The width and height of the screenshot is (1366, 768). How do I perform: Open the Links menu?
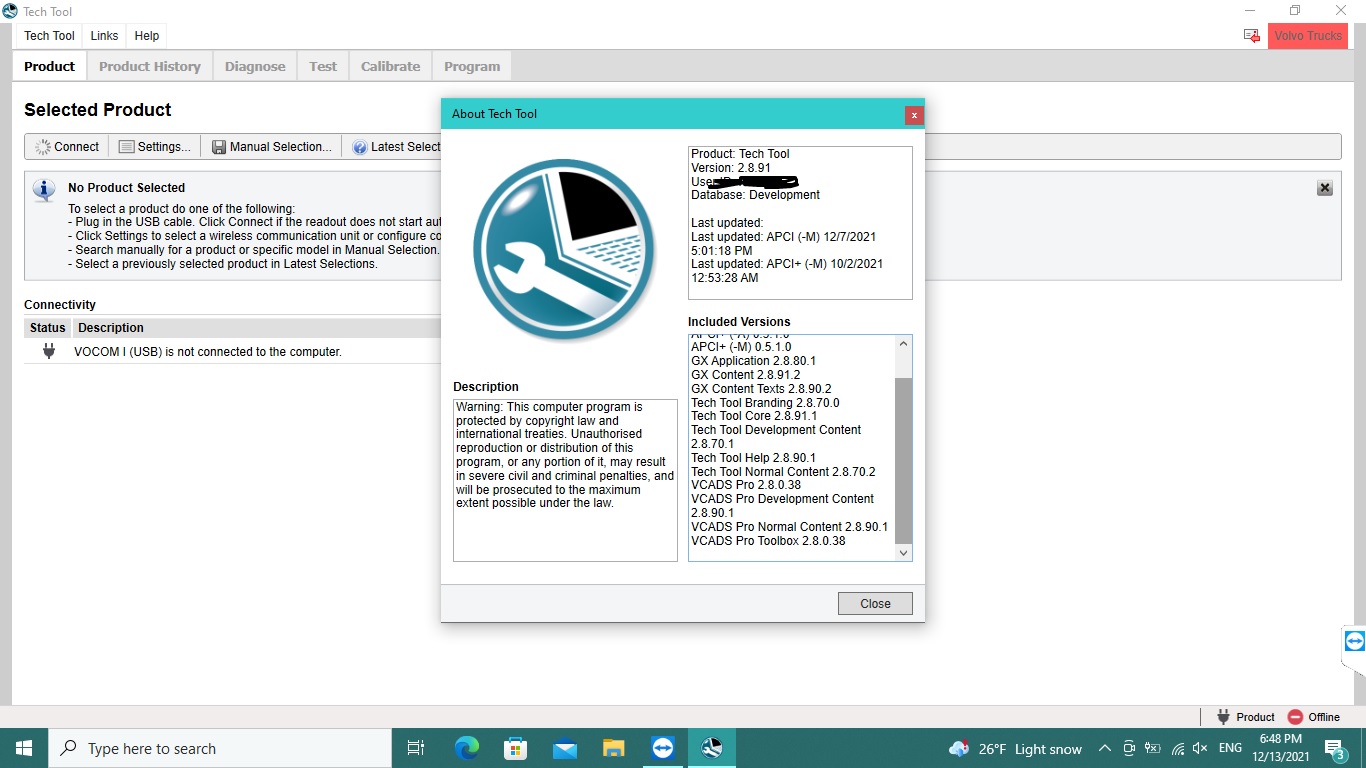pos(104,36)
